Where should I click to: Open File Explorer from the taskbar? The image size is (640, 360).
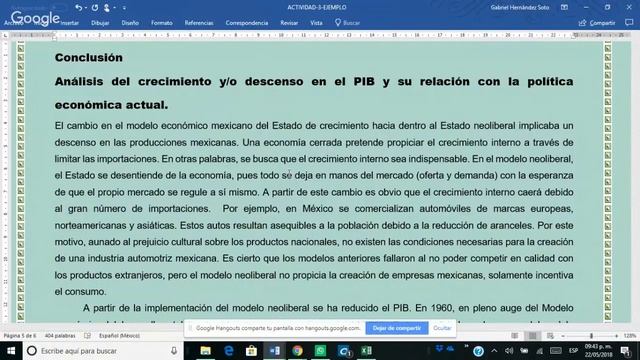coord(205,351)
